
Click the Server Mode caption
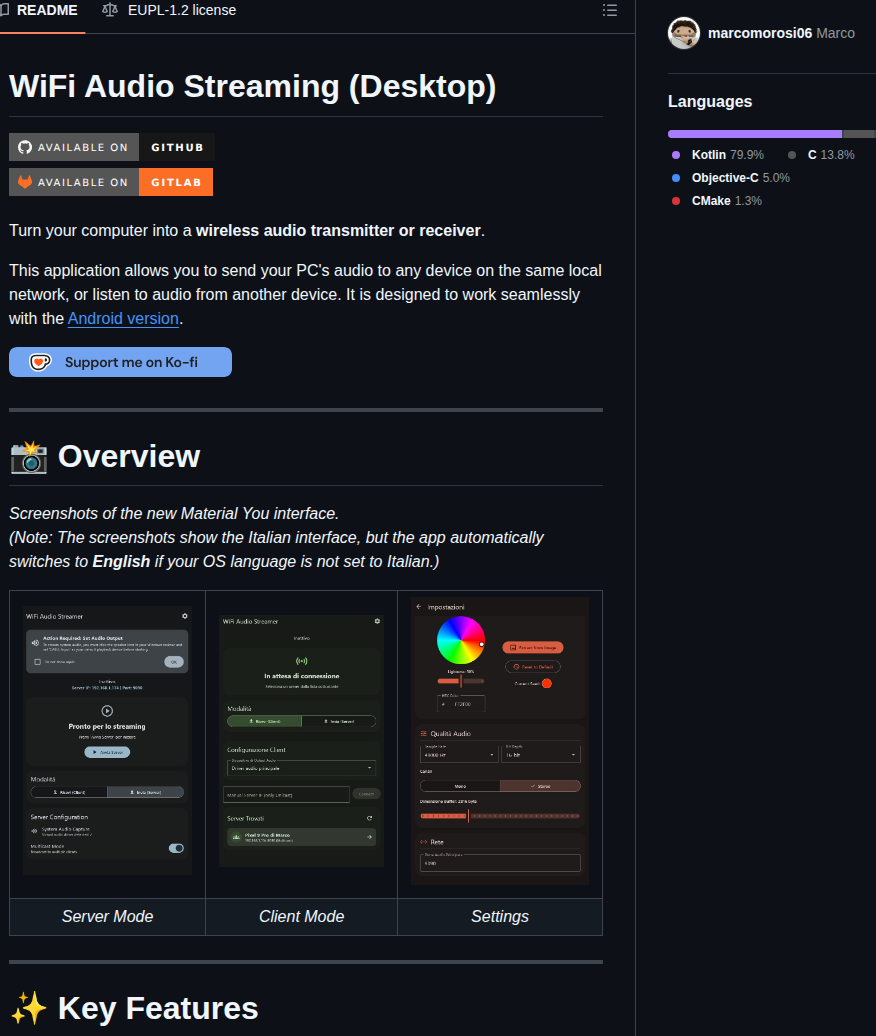click(x=108, y=916)
